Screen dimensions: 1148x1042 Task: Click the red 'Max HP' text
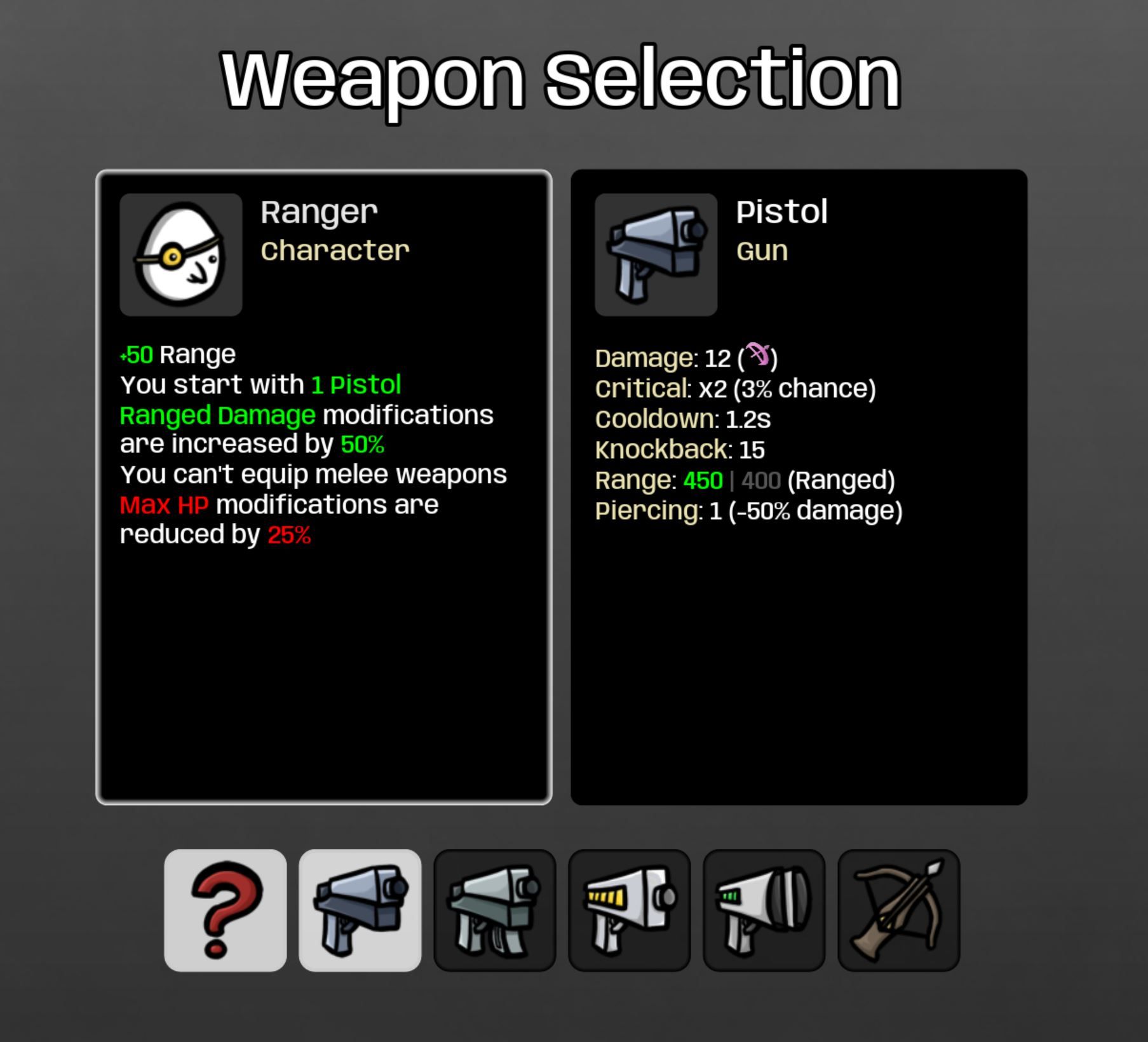coord(165,505)
